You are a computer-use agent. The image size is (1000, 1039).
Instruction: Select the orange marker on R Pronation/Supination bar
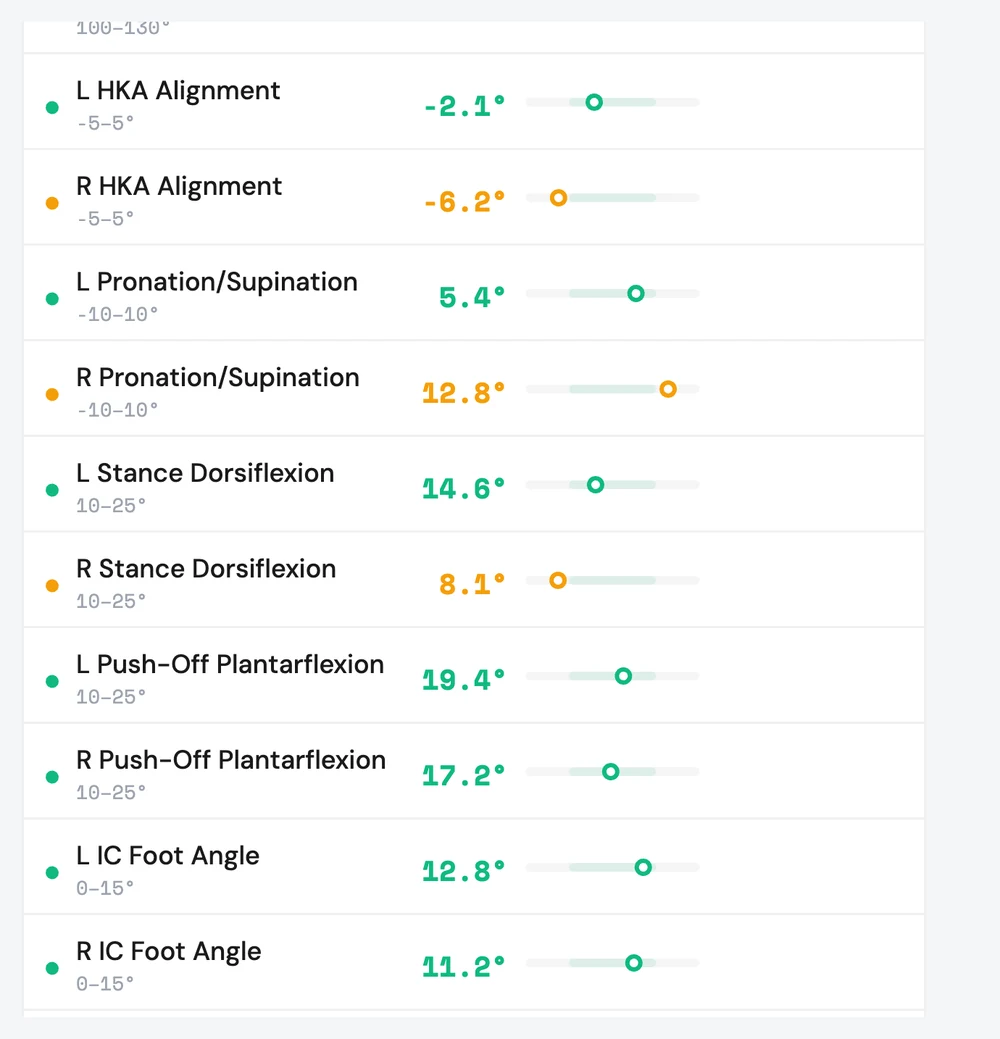click(x=668, y=389)
